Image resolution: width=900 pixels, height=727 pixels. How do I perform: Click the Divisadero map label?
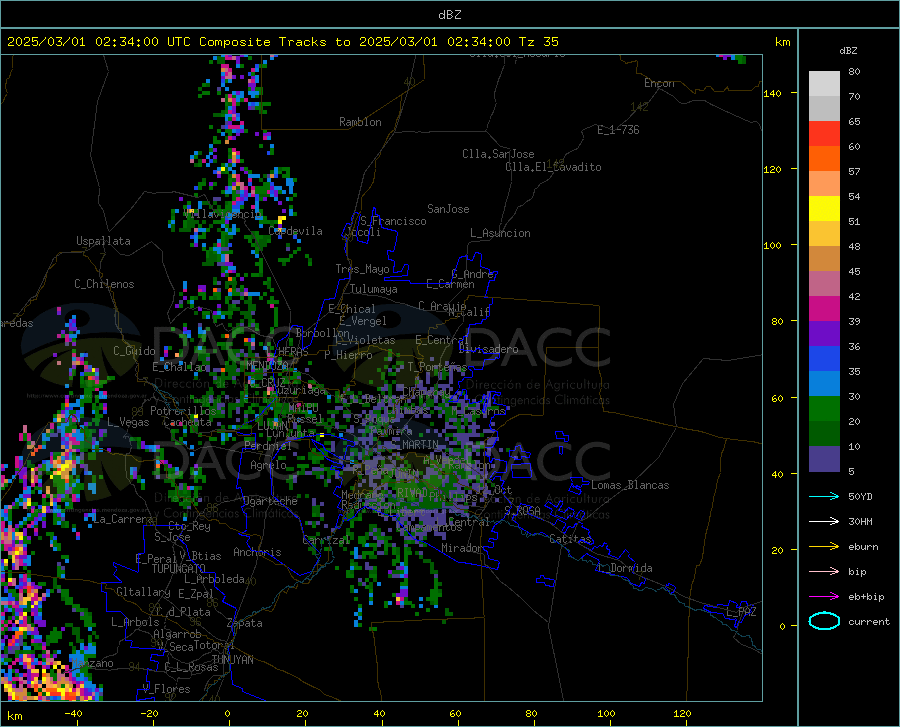488,349
